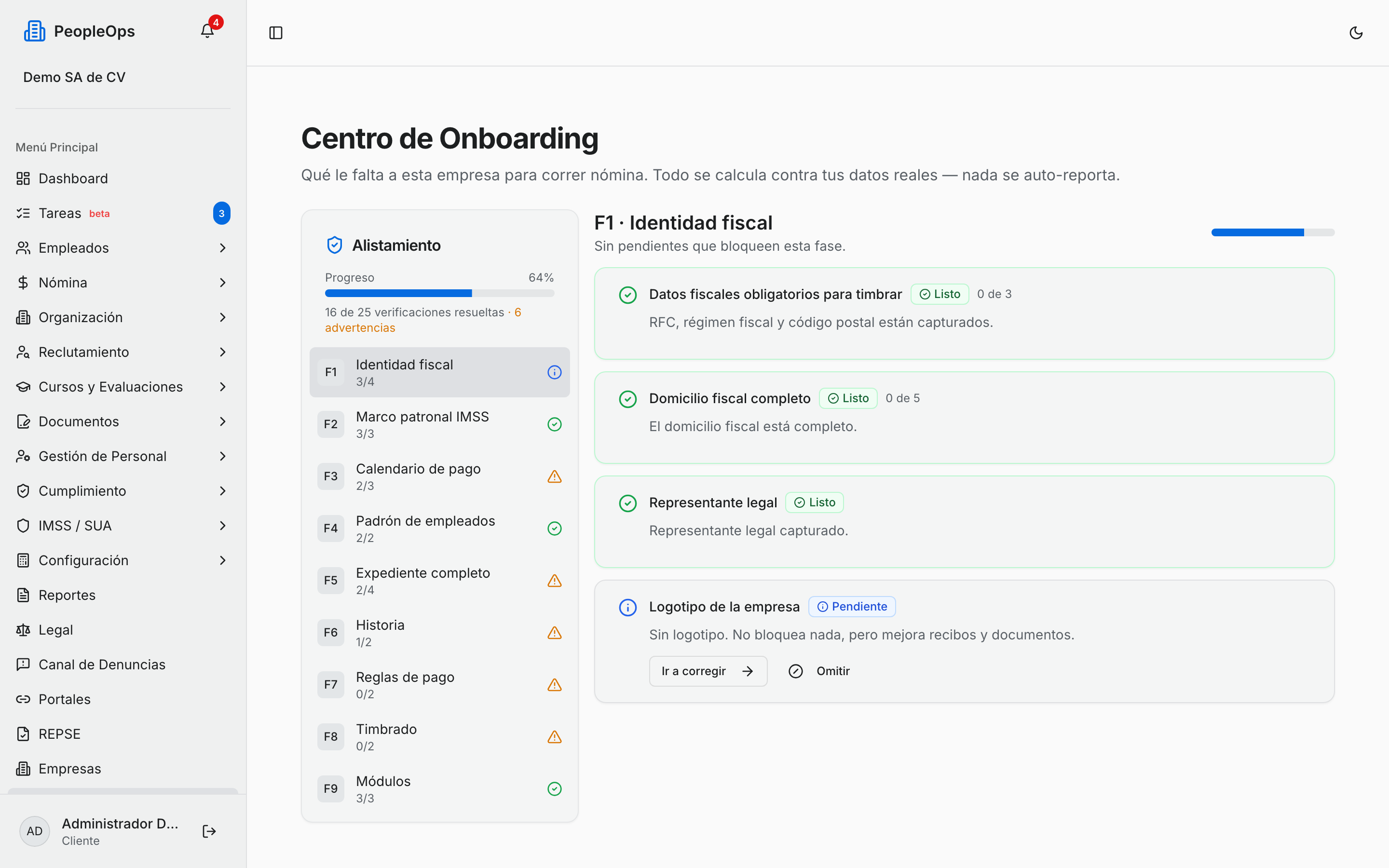
Task: Expand the Cursos y Evaluaciones chevron
Action: [x=223, y=387]
